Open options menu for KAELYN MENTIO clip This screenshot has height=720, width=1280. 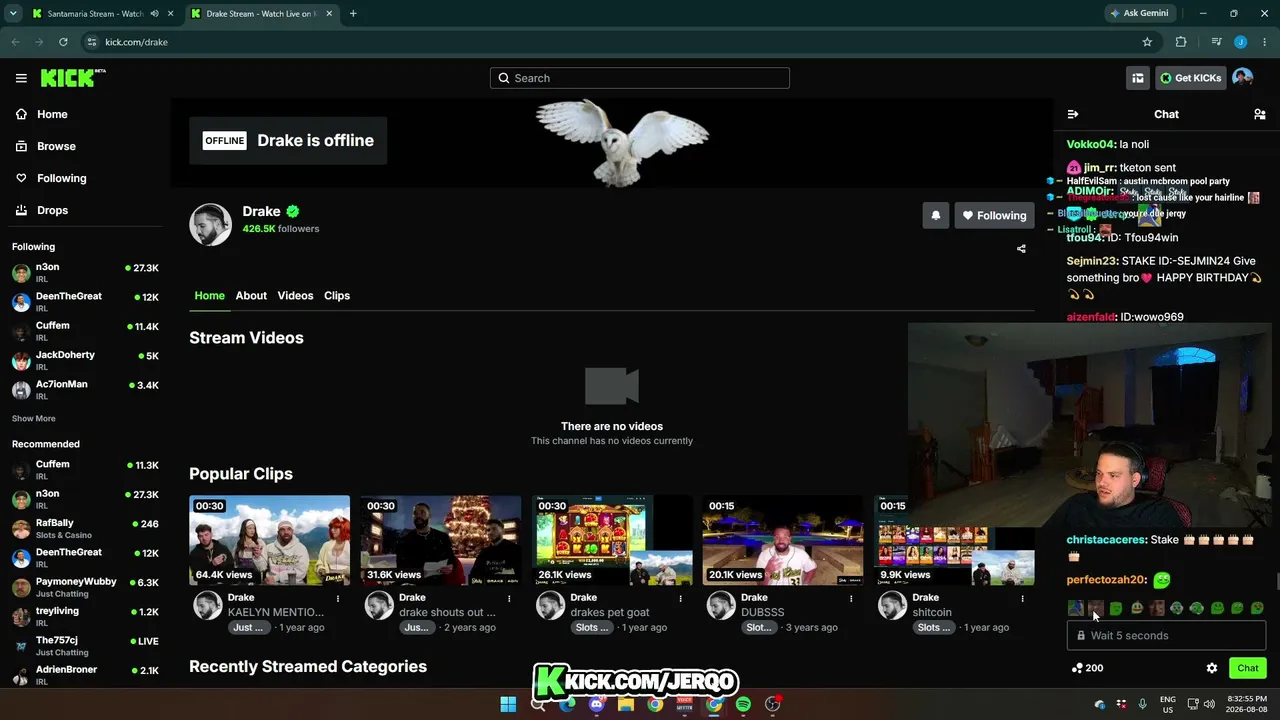tap(338, 598)
